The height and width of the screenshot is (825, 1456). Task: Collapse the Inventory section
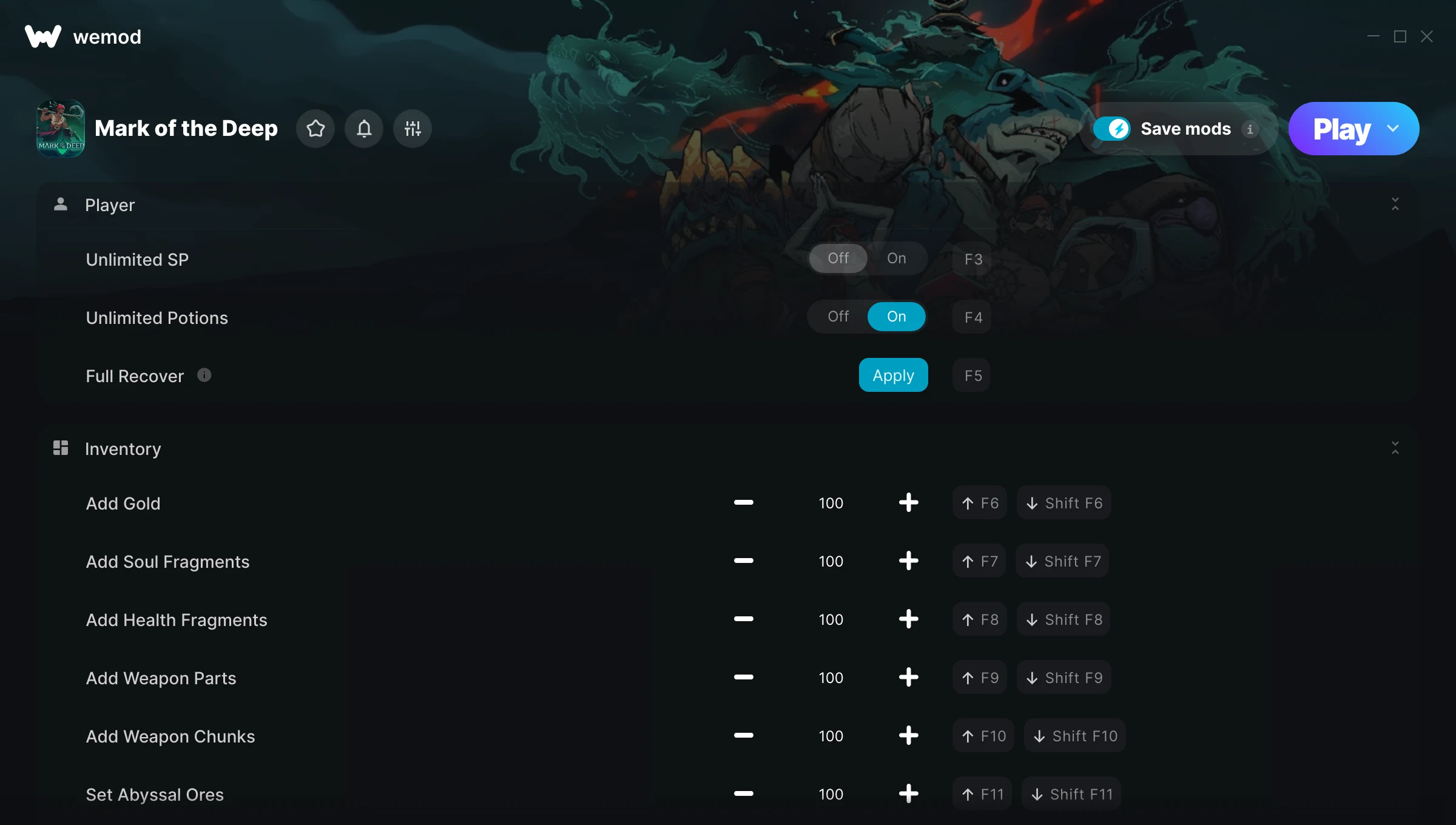pyautogui.click(x=1395, y=448)
